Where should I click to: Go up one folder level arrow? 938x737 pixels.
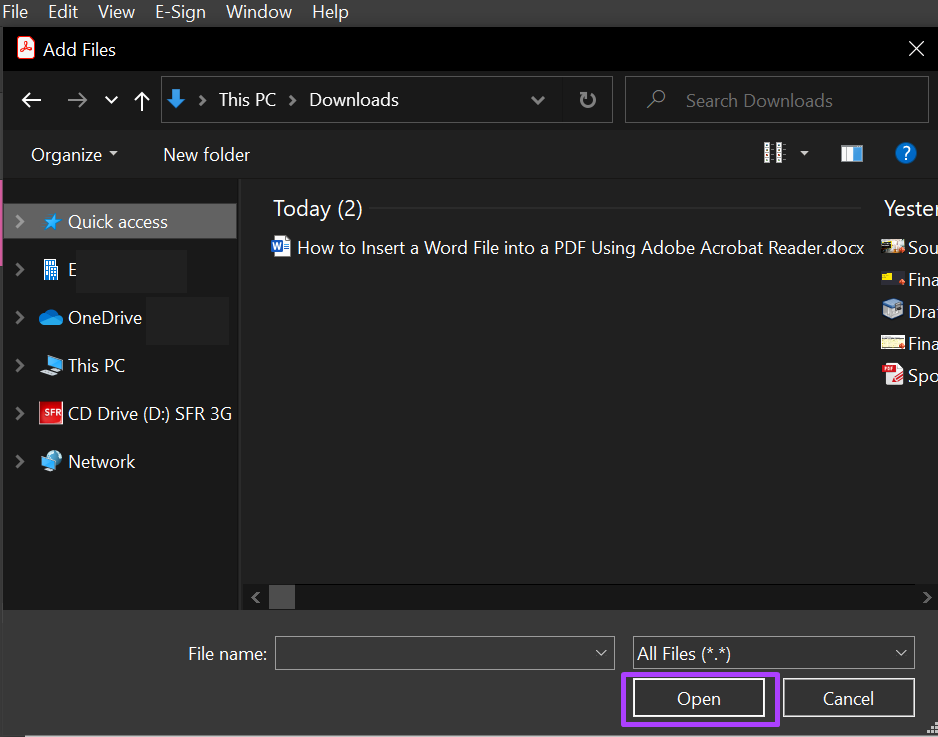click(x=142, y=100)
